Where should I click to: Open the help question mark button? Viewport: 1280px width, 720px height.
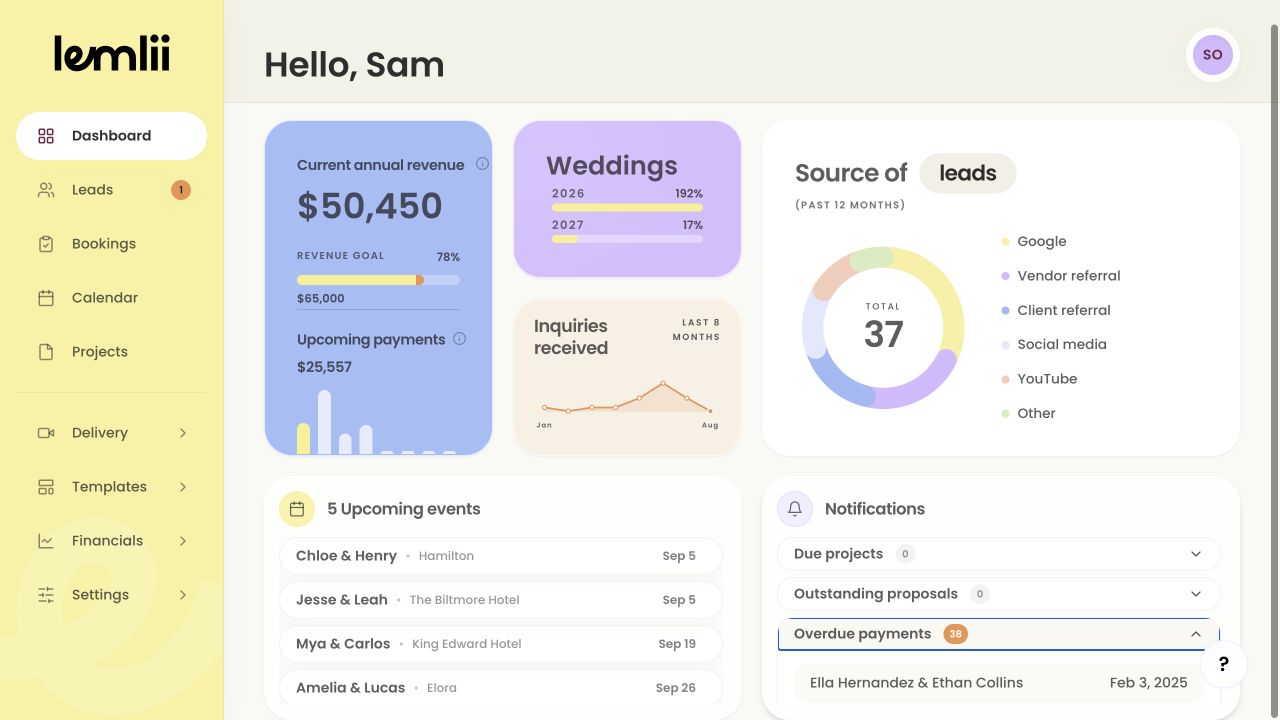click(x=1224, y=664)
